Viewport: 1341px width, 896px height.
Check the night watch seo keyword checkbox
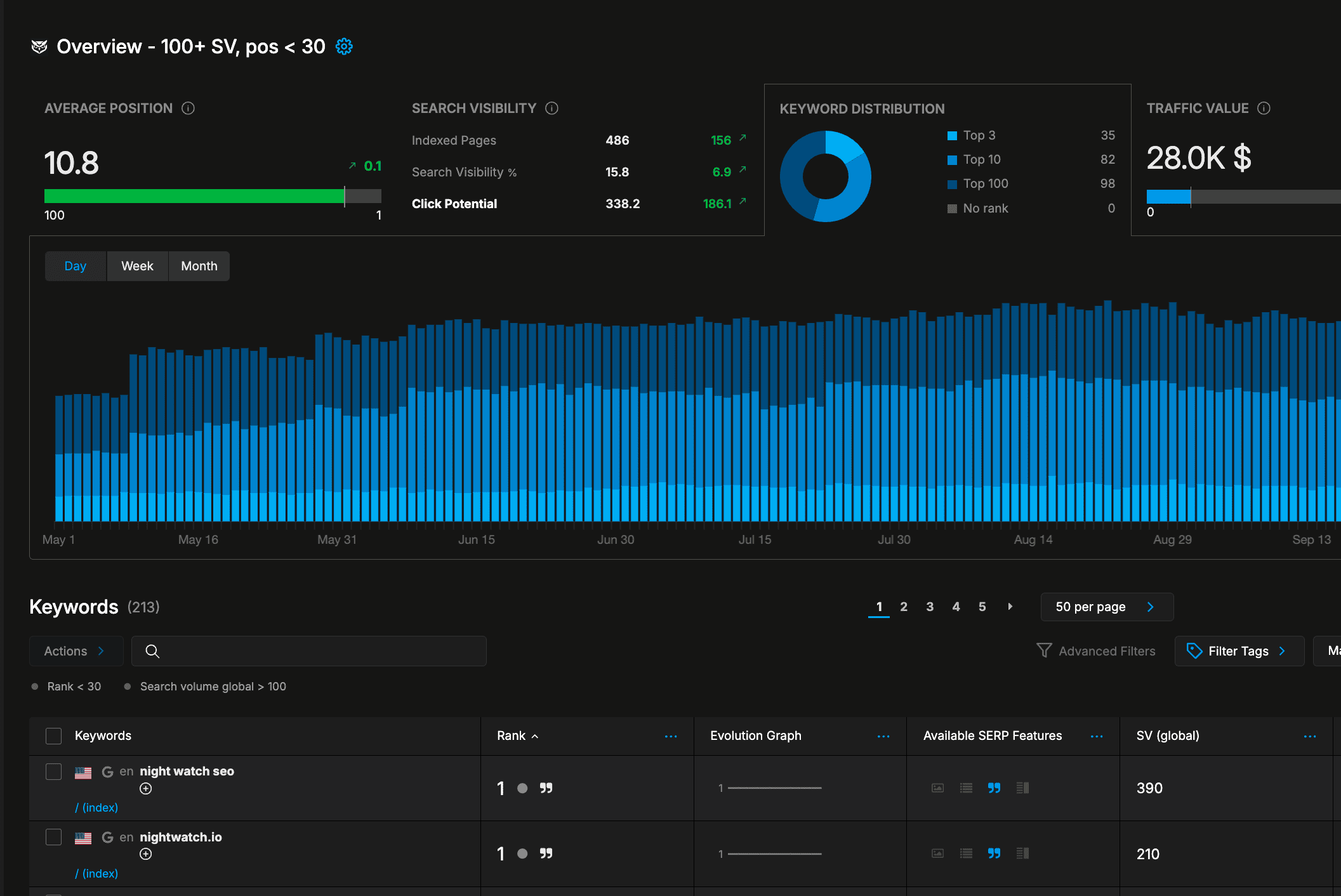53,772
